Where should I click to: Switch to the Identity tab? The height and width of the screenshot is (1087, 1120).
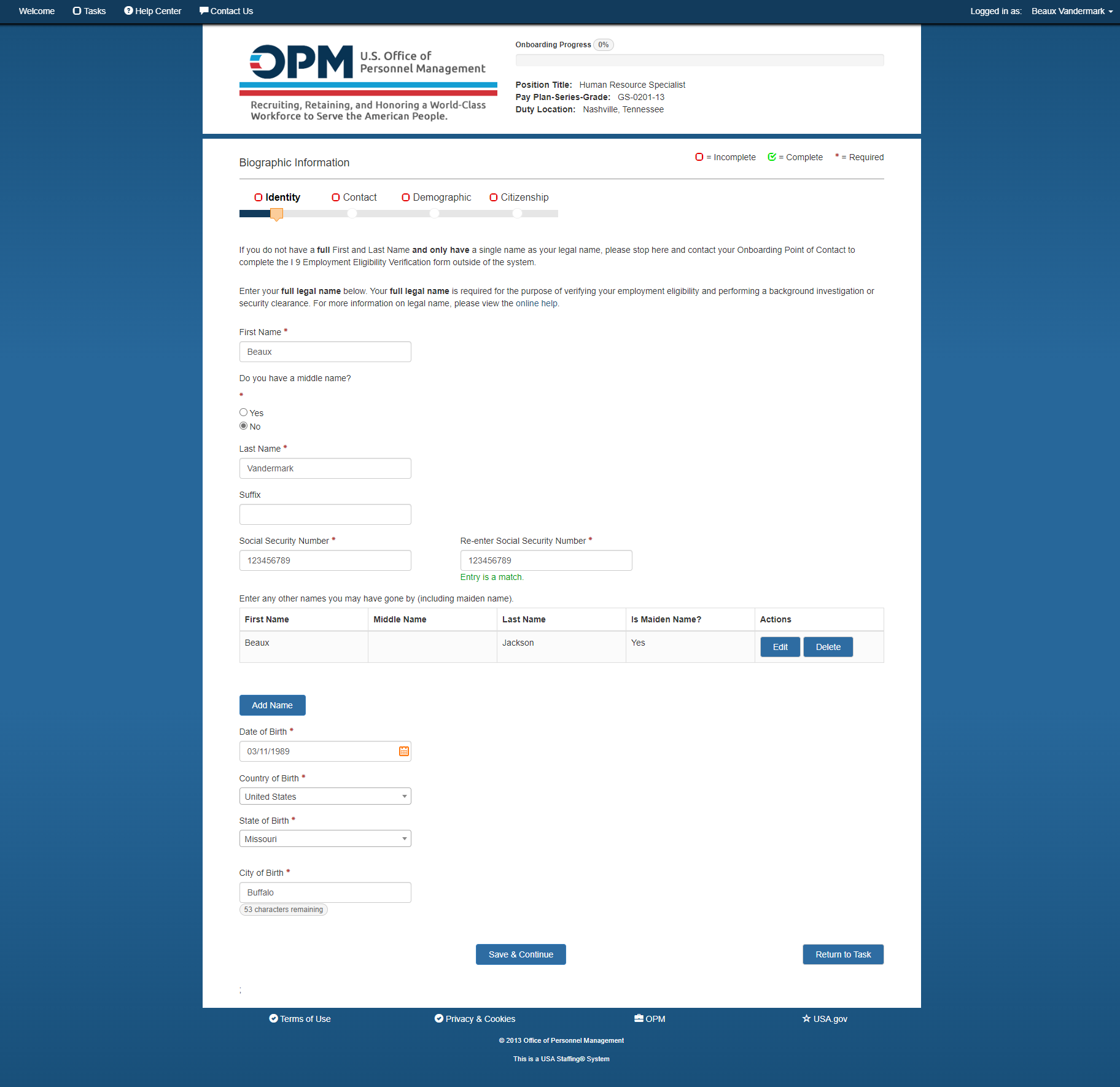coord(277,198)
